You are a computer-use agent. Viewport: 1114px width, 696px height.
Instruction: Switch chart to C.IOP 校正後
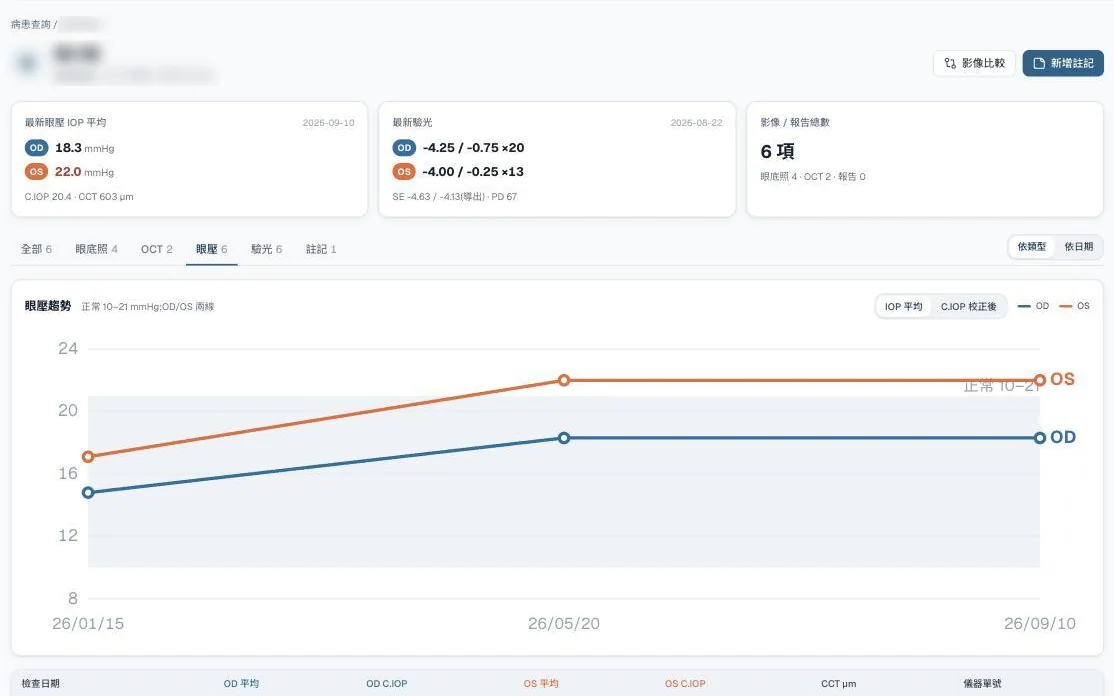[968, 307]
